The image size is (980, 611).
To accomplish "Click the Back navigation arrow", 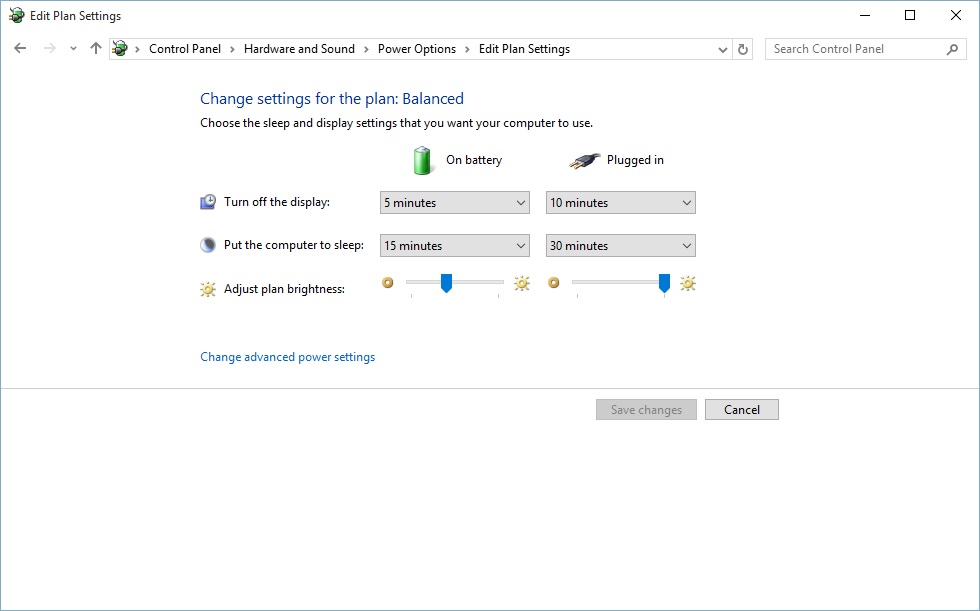I will click(20, 48).
